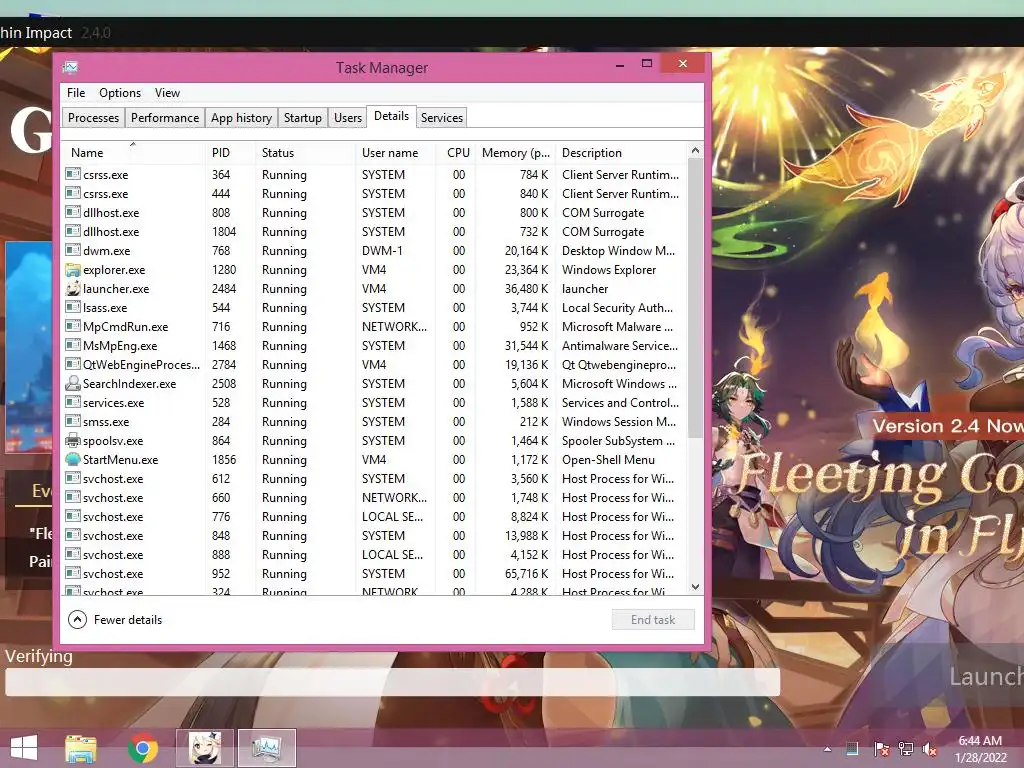Select svchost.exe with PID 952
The width and height of the screenshot is (1024, 768).
(x=376, y=573)
